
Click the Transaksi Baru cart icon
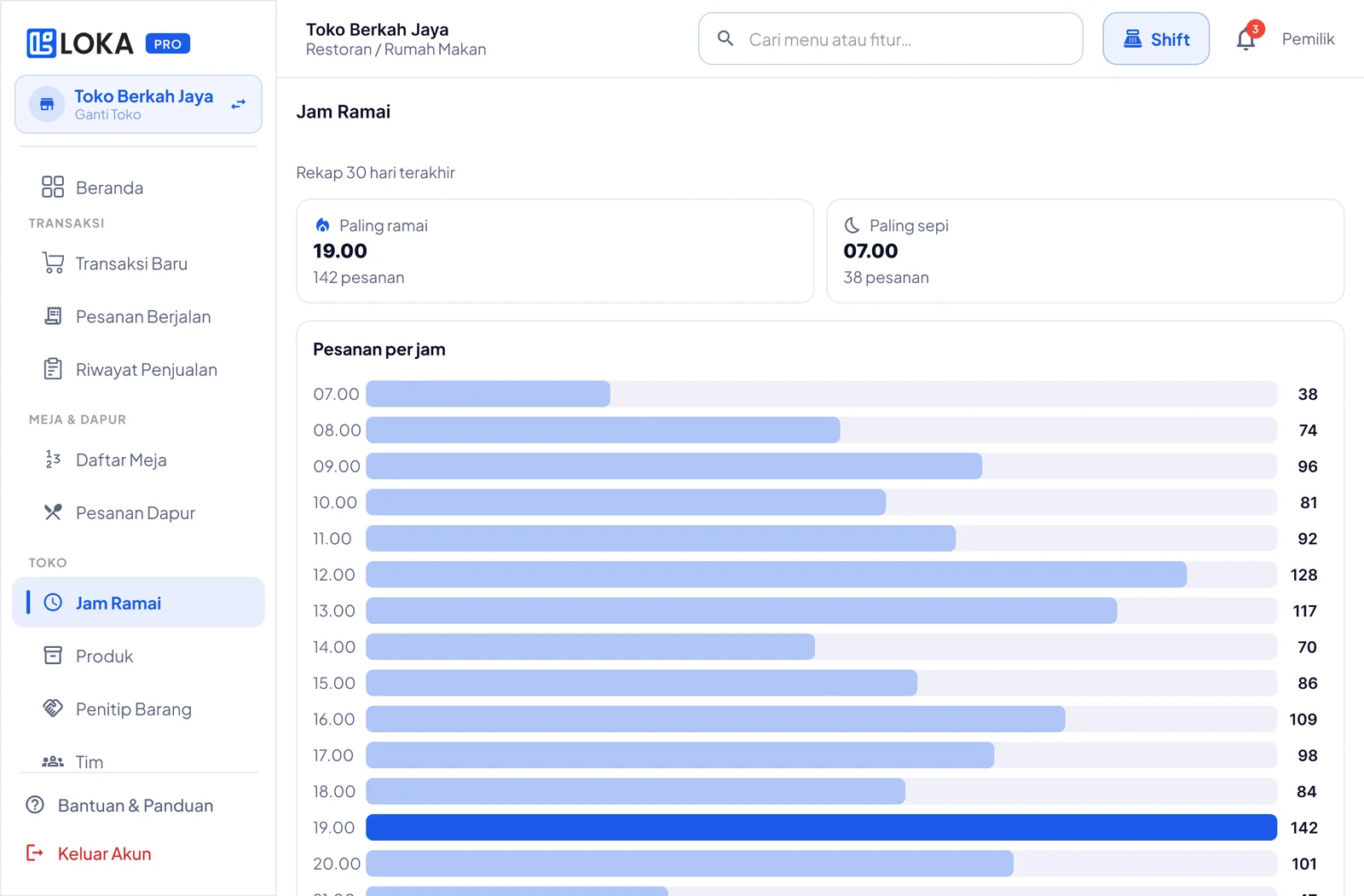coord(53,263)
